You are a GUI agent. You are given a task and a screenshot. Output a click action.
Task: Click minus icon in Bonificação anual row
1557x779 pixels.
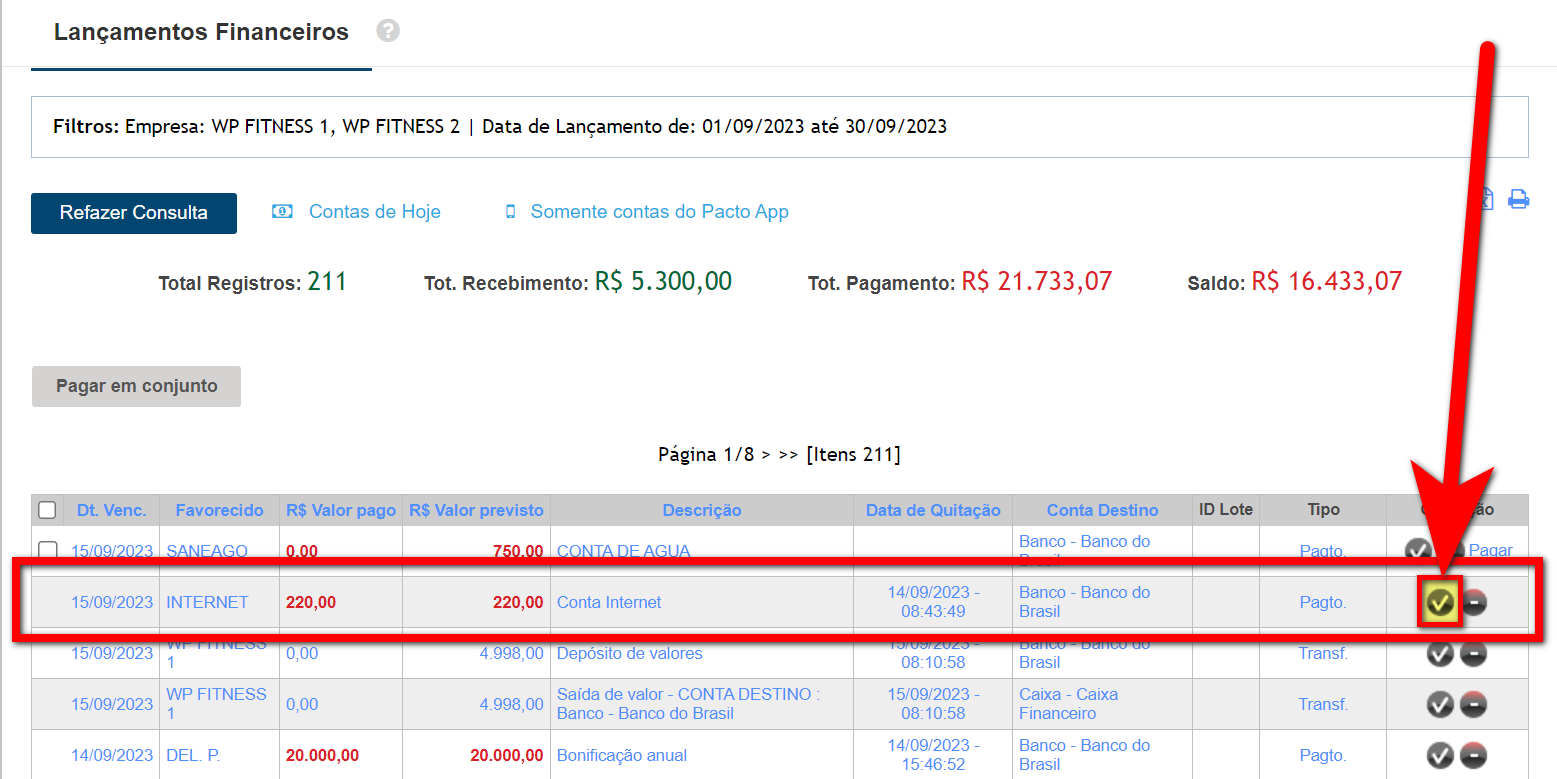[x=1474, y=755]
